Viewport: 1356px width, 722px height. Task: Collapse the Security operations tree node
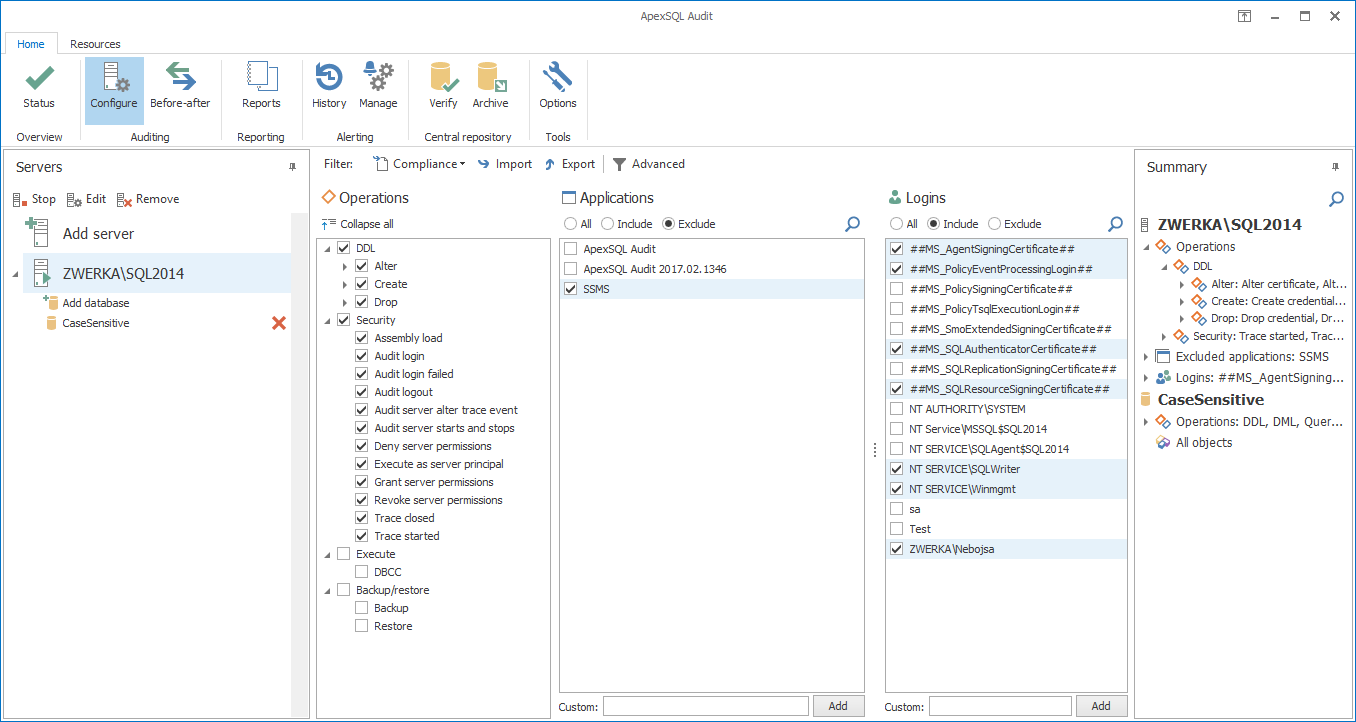click(x=329, y=319)
